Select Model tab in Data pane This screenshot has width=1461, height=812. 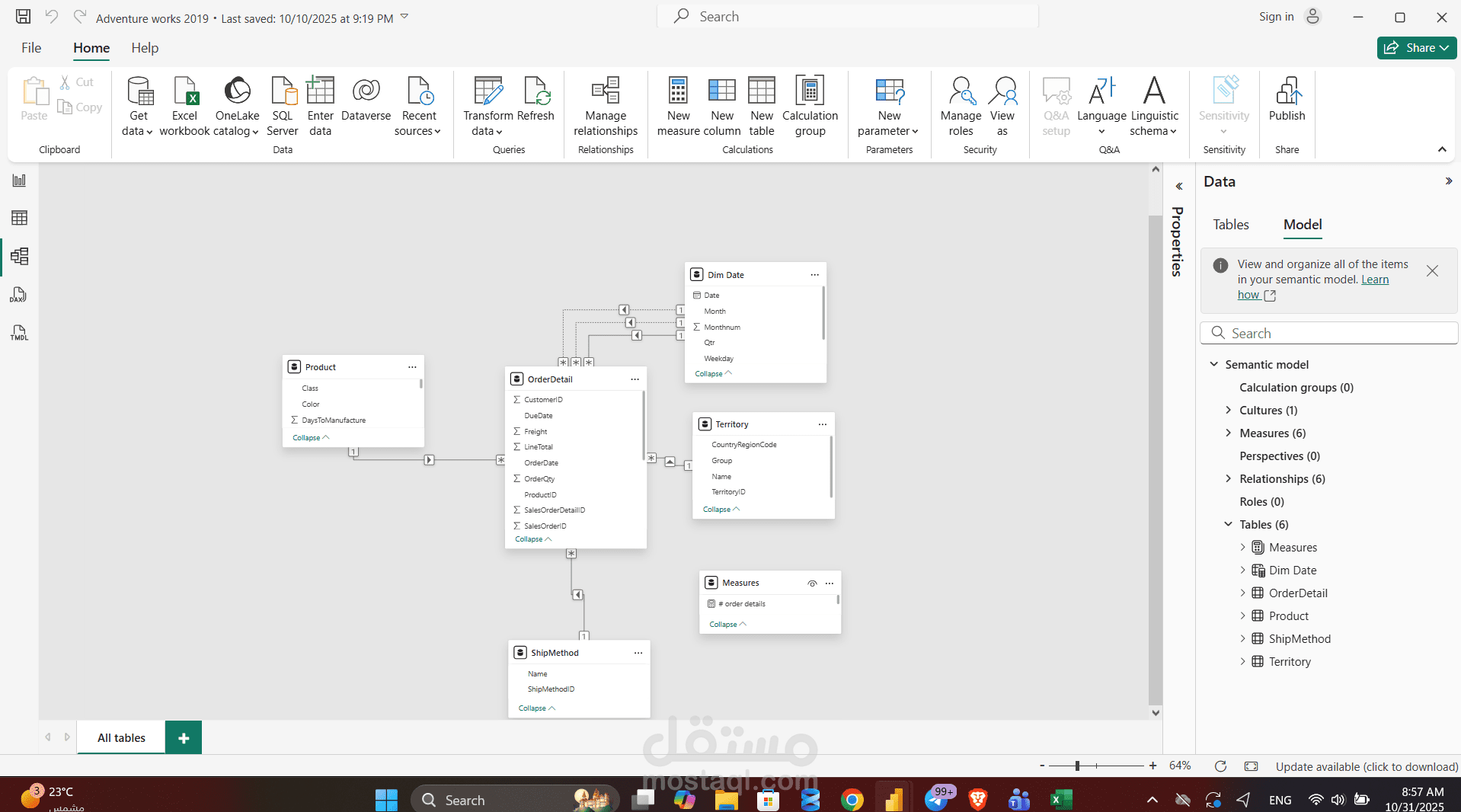[1303, 225]
